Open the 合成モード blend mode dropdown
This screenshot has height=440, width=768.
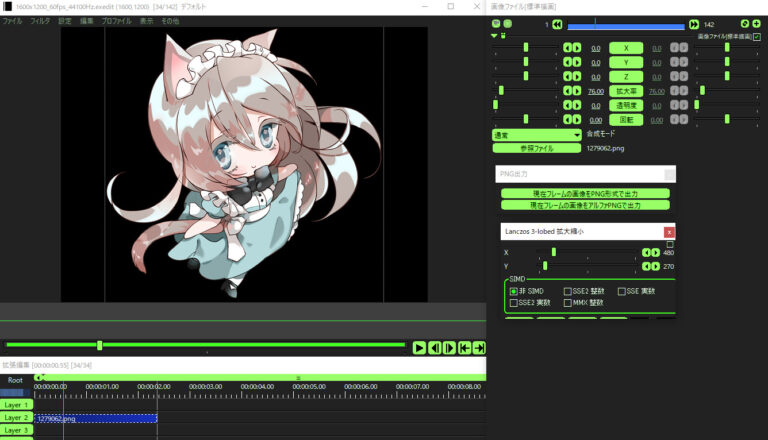point(537,134)
